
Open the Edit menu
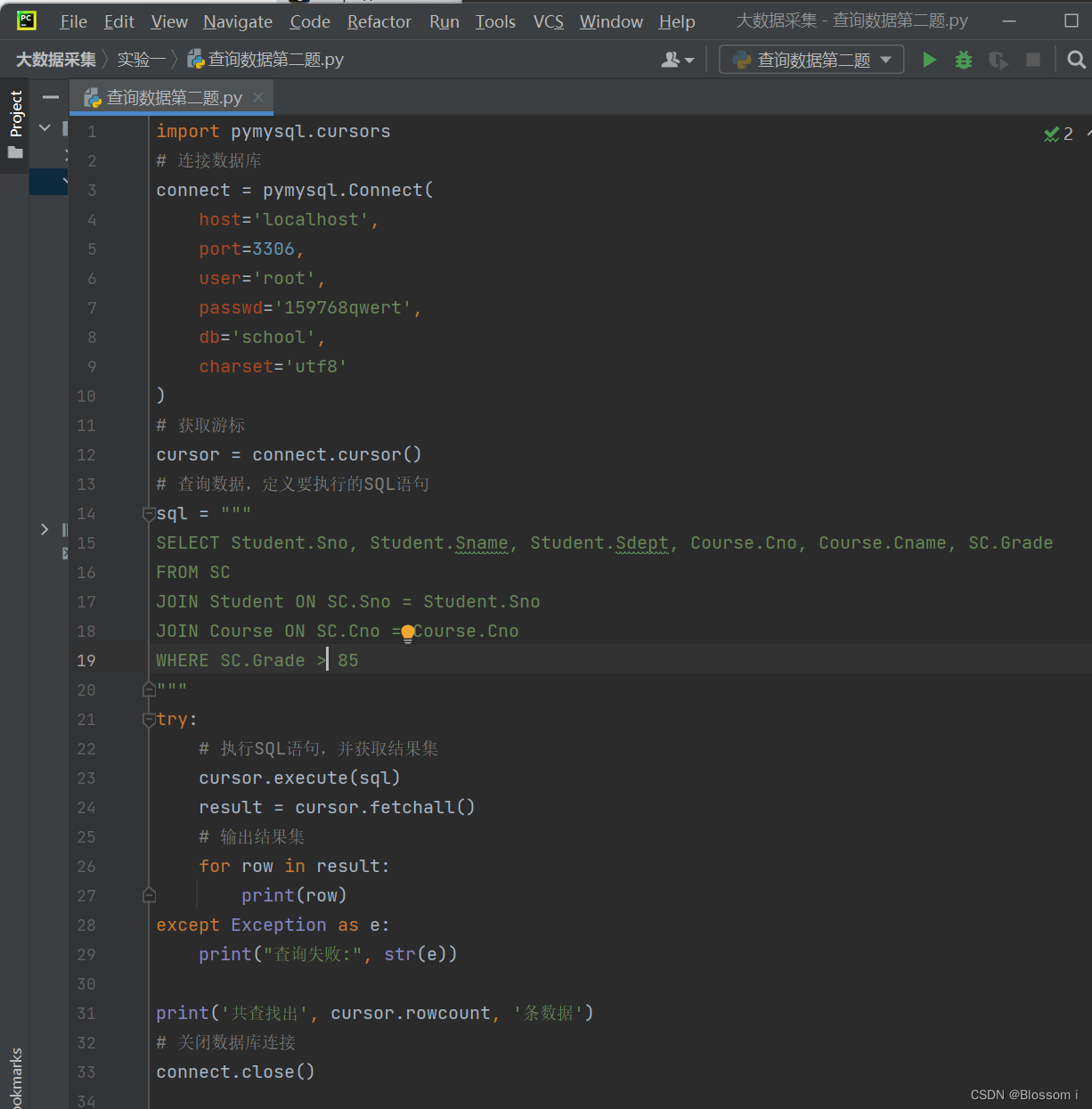point(118,21)
